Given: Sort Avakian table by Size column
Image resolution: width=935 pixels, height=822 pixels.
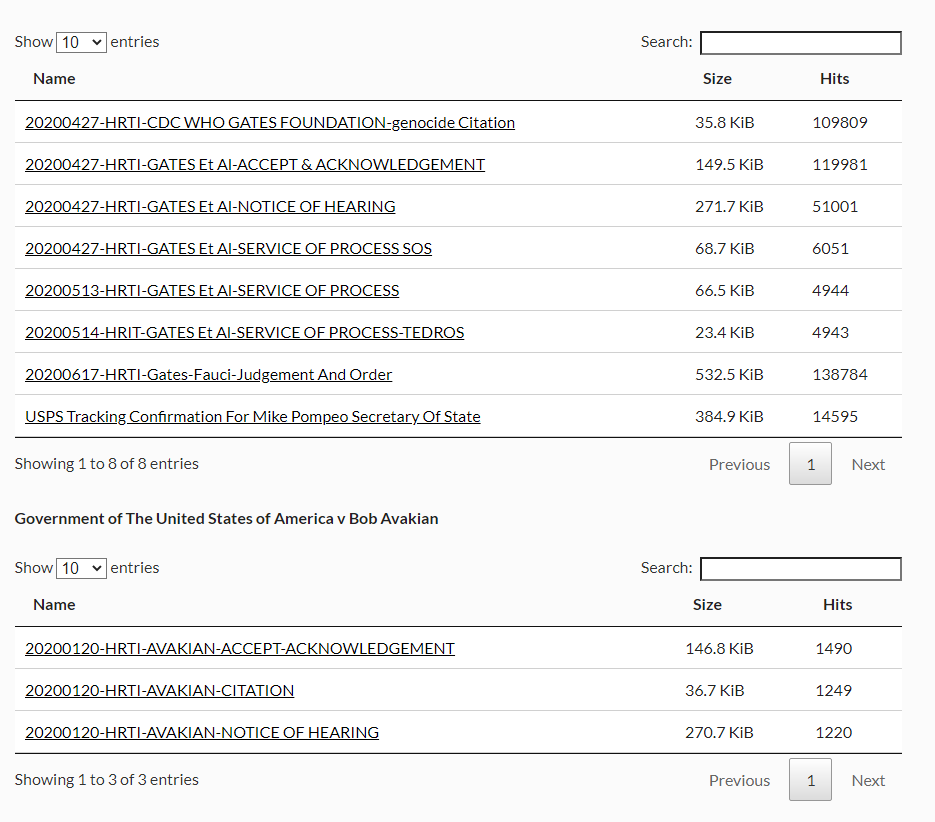Looking at the screenshot, I should [707, 605].
